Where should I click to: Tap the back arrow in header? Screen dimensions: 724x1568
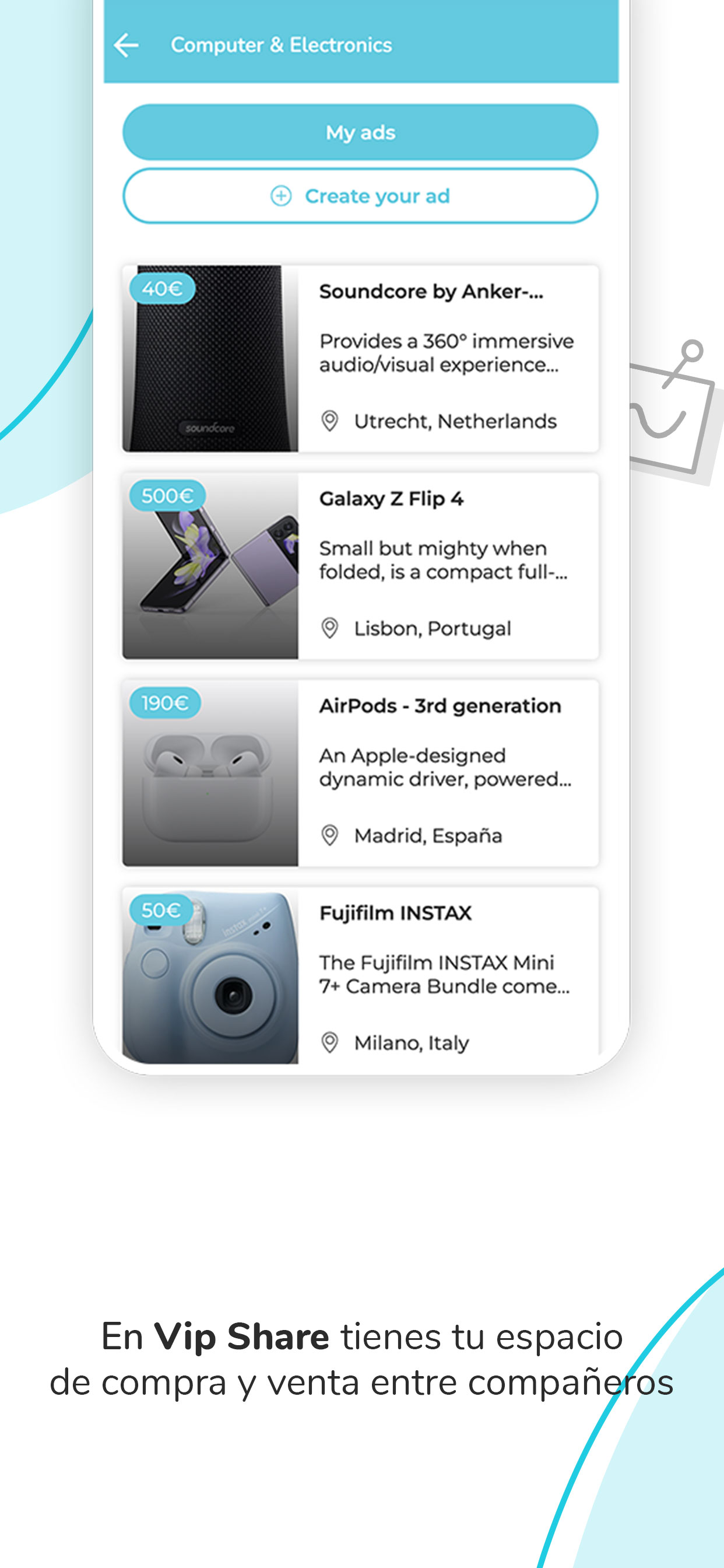(x=126, y=45)
